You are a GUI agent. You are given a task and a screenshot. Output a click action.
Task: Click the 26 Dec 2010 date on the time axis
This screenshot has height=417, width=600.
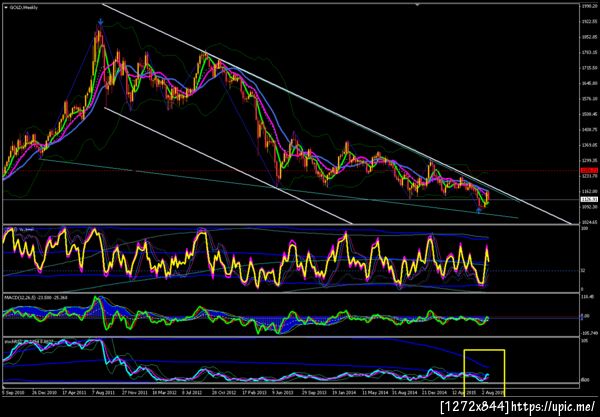(x=45, y=392)
